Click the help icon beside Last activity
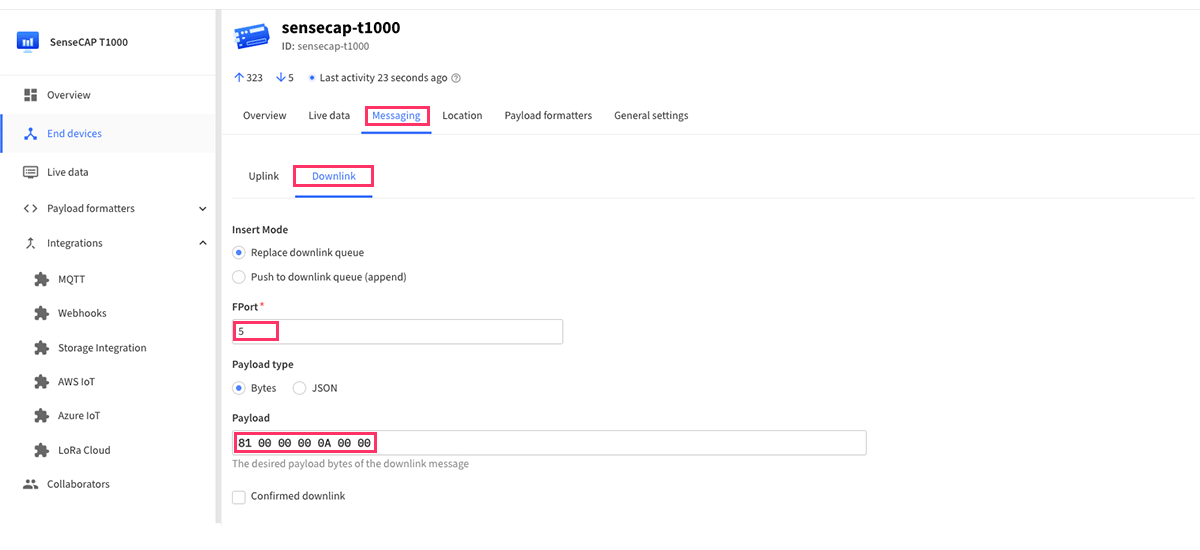The width and height of the screenshot is (1200, 550). (x=456, y=78)
